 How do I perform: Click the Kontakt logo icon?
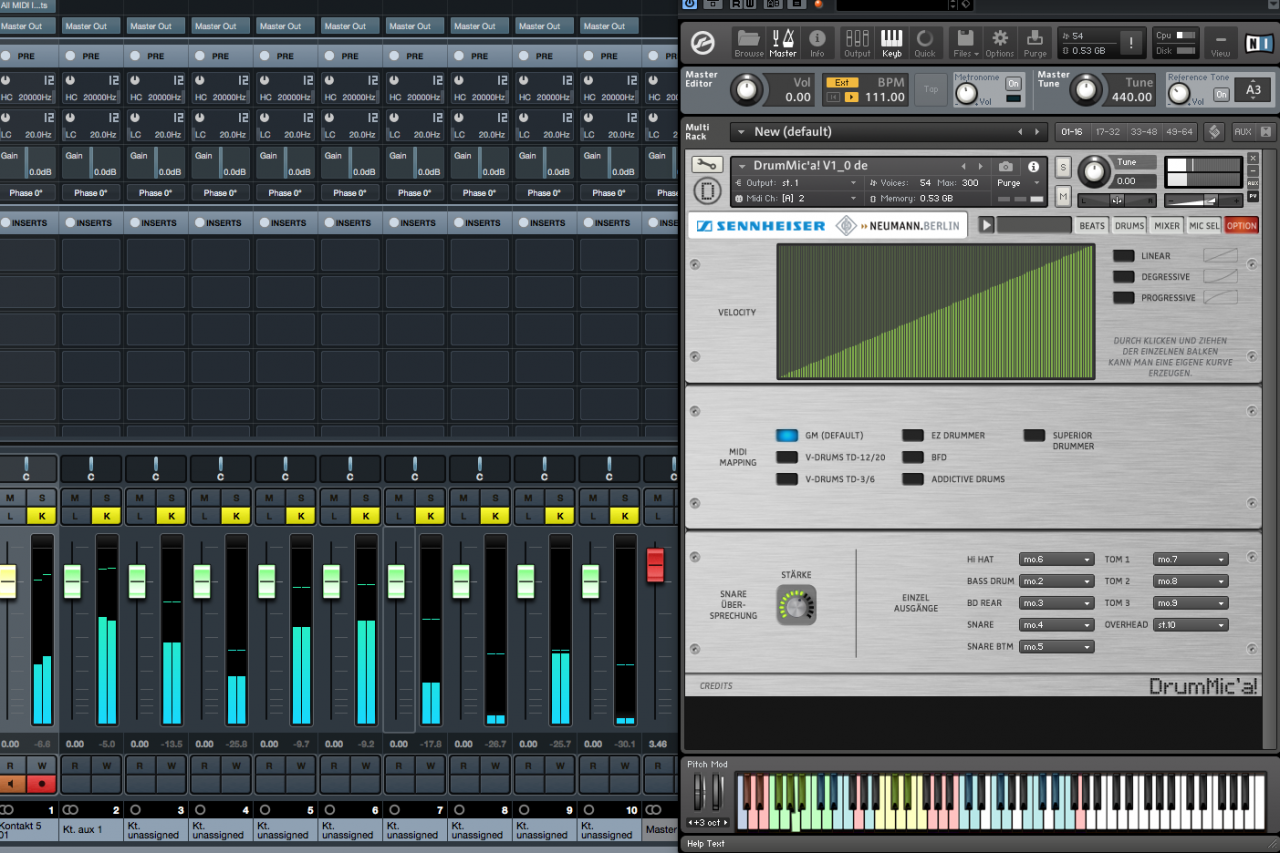click(x=704, y=42)
